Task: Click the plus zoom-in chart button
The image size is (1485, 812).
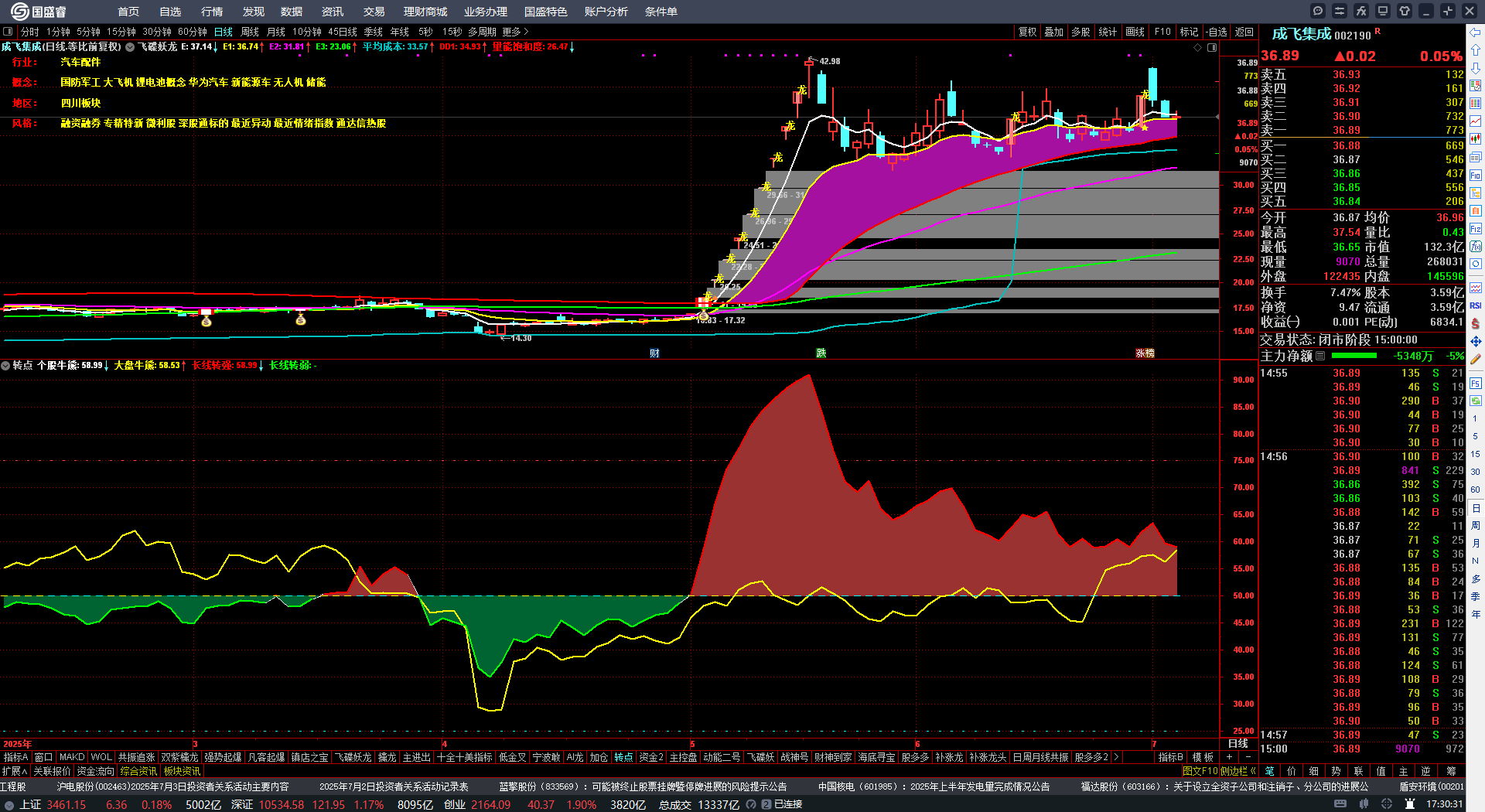Action: point(1229,757)
